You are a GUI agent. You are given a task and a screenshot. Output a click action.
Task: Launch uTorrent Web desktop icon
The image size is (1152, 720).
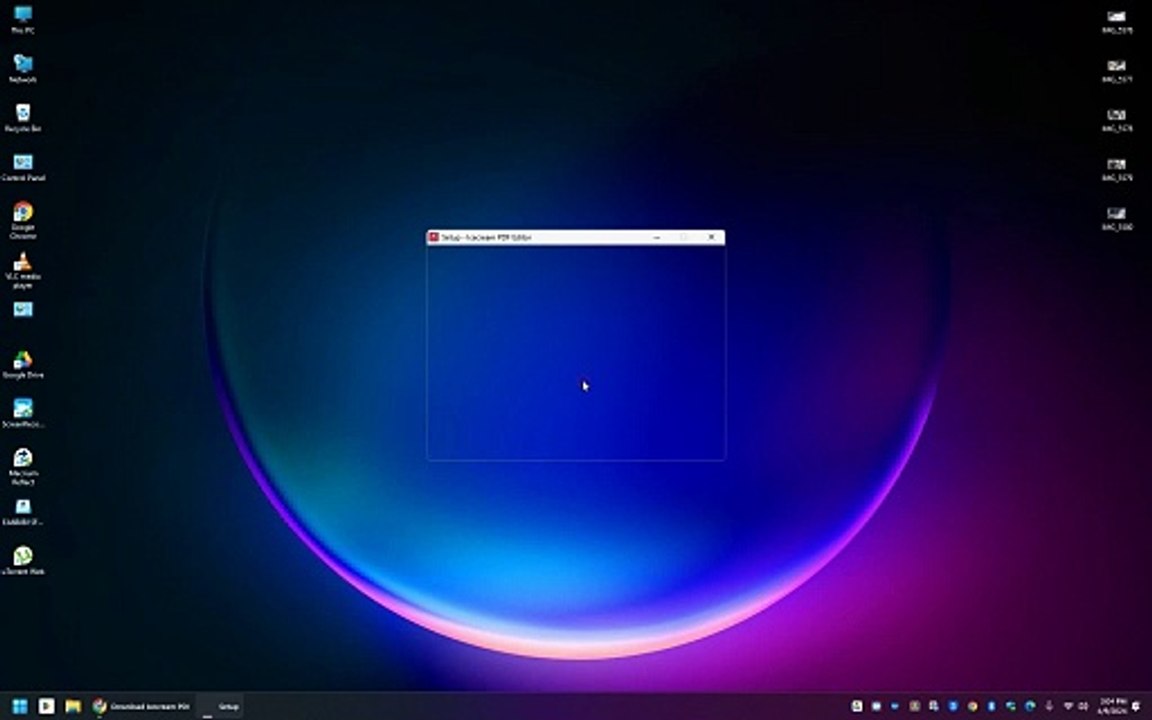23,561
